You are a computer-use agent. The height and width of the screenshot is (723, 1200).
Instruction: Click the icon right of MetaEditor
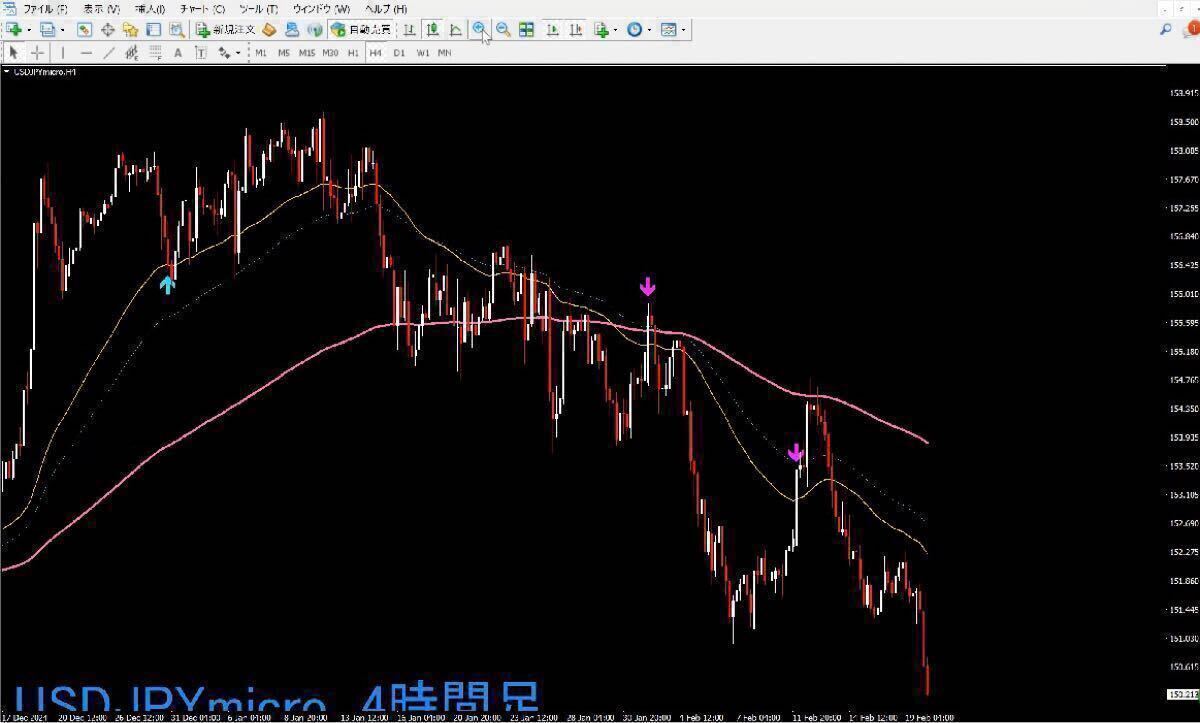[x=293, y=29]
